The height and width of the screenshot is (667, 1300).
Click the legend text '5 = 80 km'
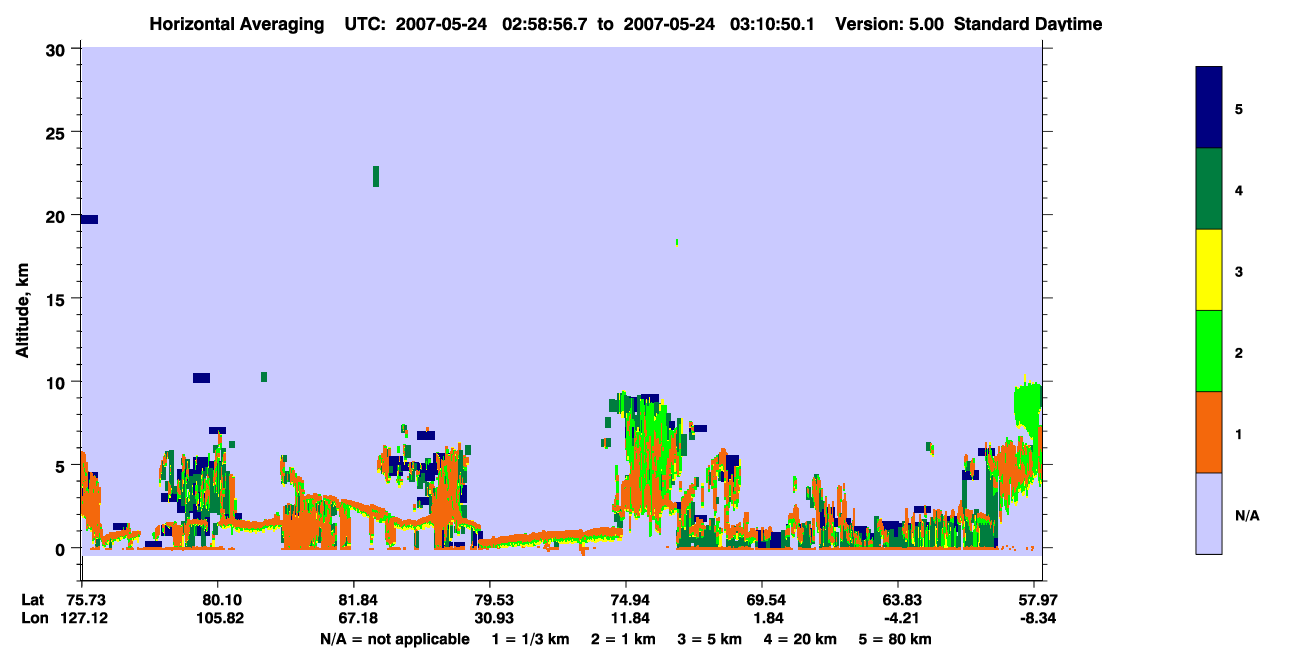coord(895,639)
